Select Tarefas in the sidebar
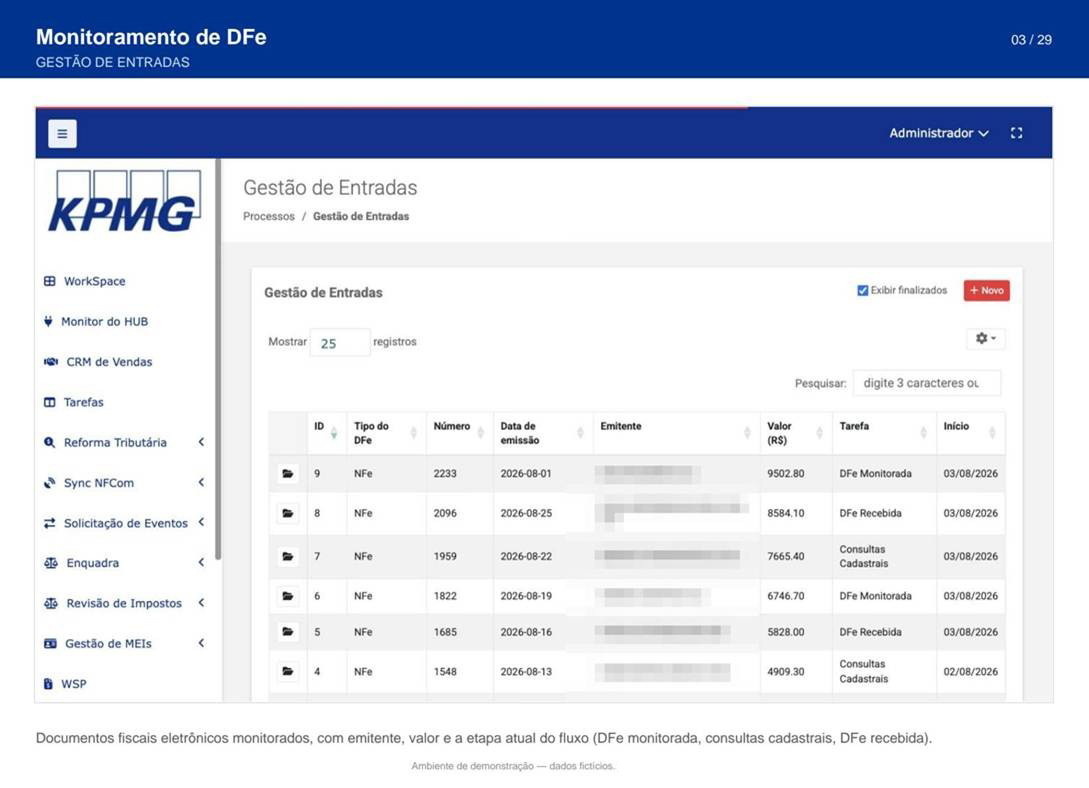The height and width of the screenshot is (788, 1089). click(74, 402)
